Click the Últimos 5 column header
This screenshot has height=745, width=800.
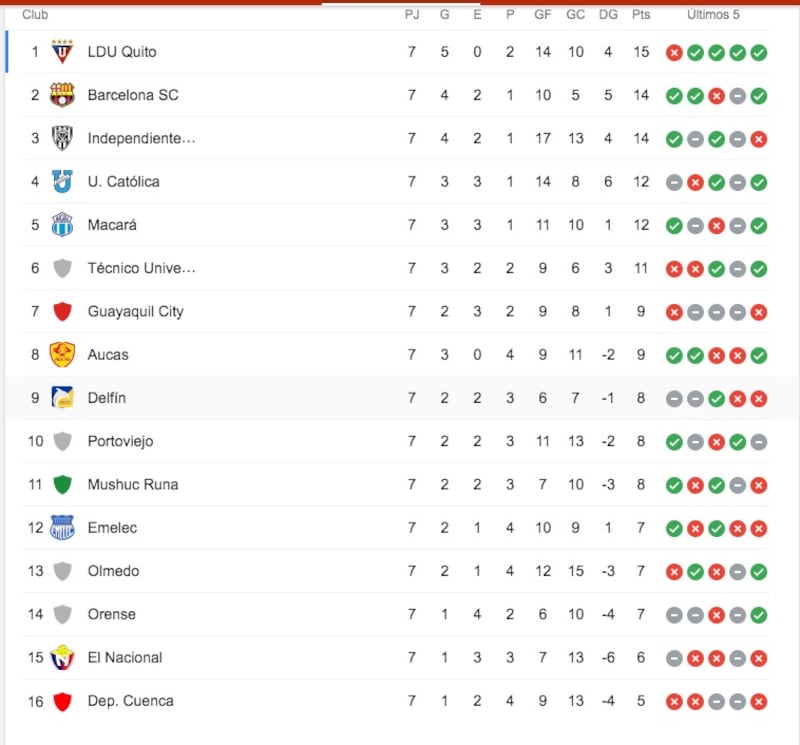[713, 15]
